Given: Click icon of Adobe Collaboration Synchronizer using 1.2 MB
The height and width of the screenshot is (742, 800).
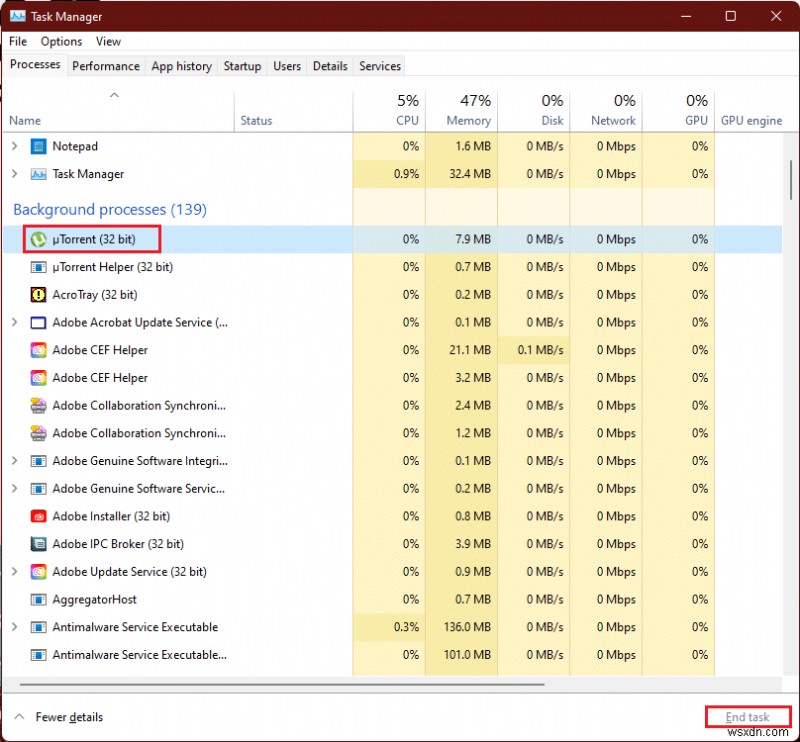Looking at the screenshot, I should point(38,433).
